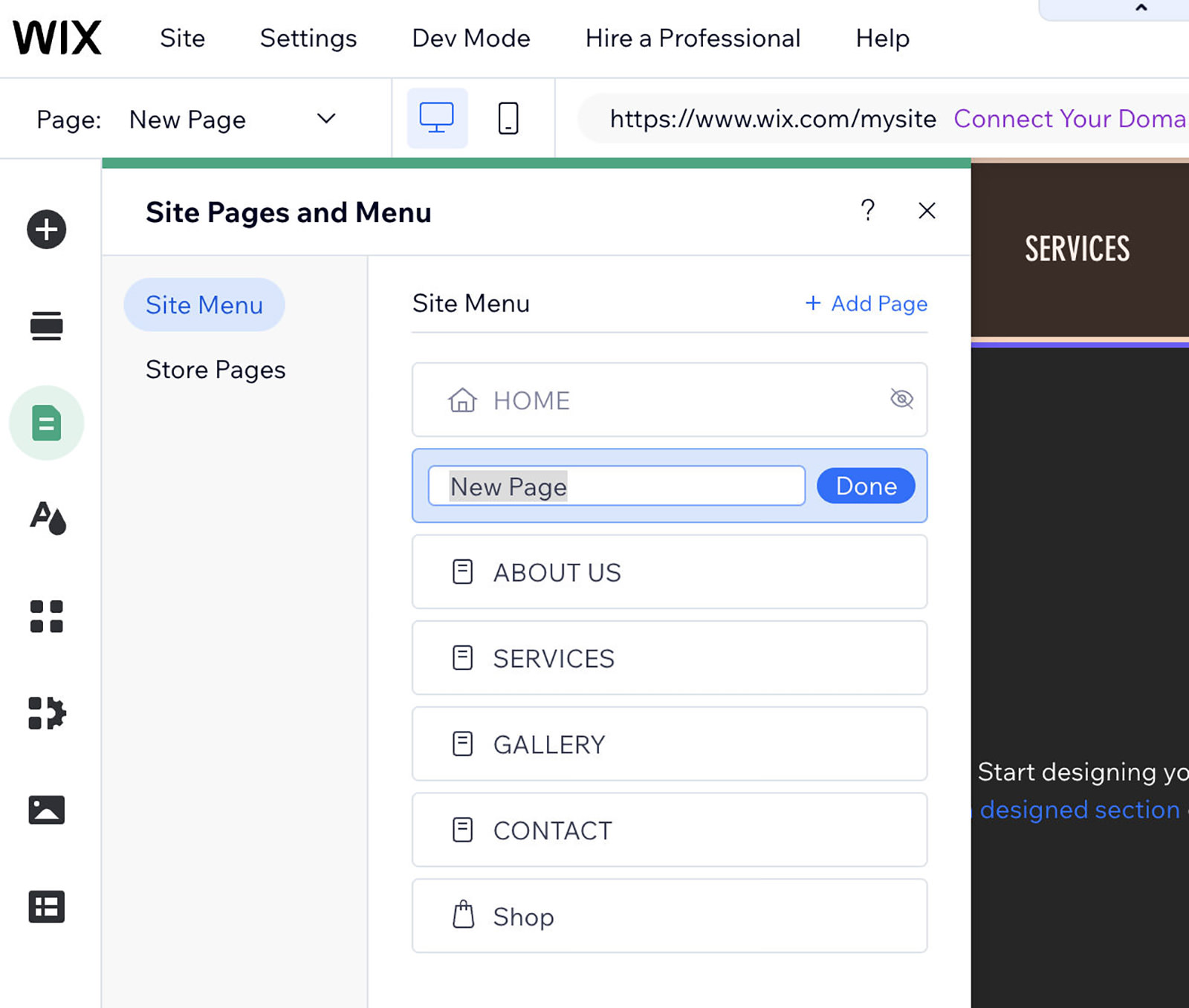Click SERVICES in site preview menu
Screen dimensions: 1189x1008
pos(1078,248)
